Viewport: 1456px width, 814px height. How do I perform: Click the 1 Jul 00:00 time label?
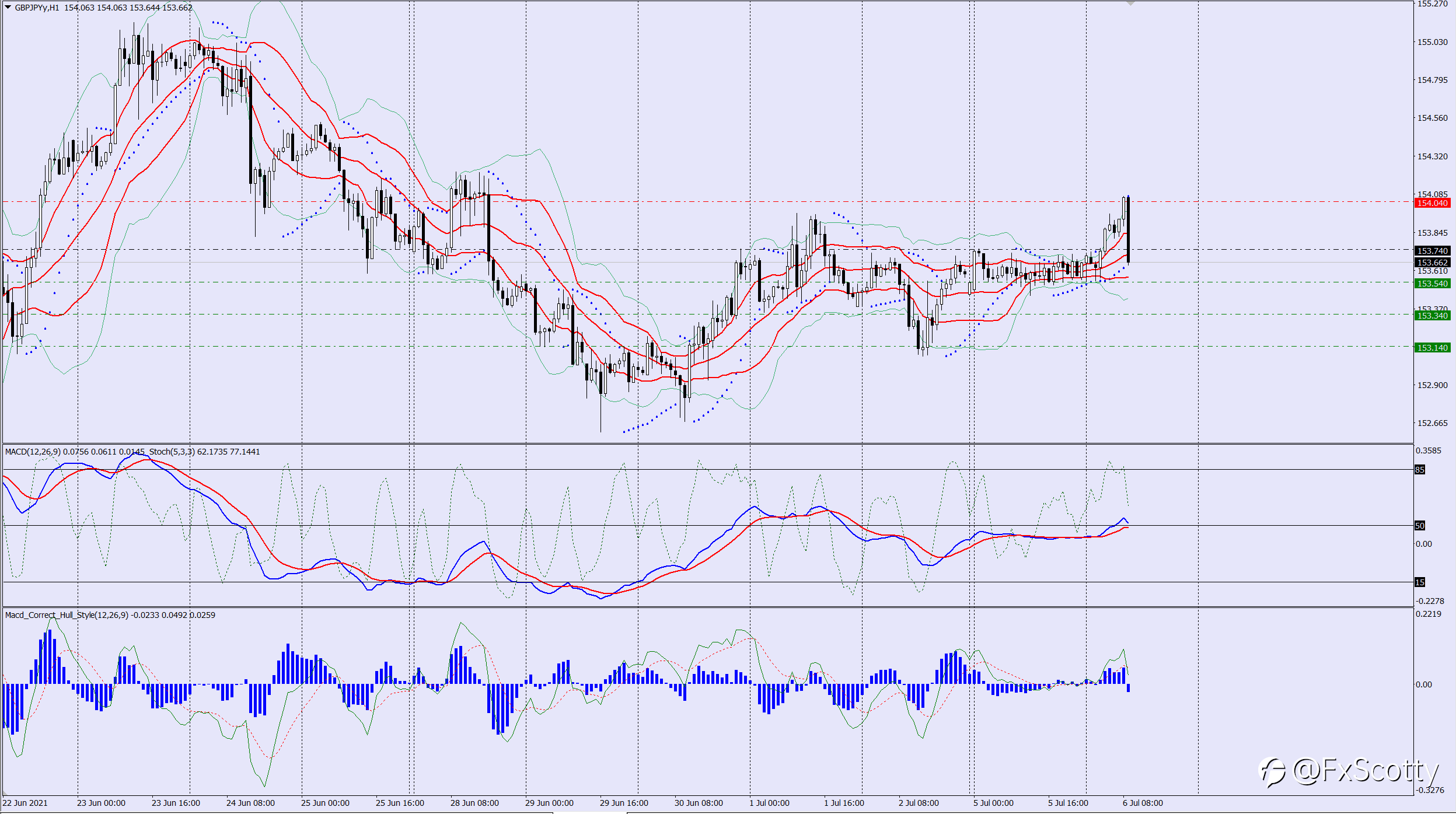(769, 803)
